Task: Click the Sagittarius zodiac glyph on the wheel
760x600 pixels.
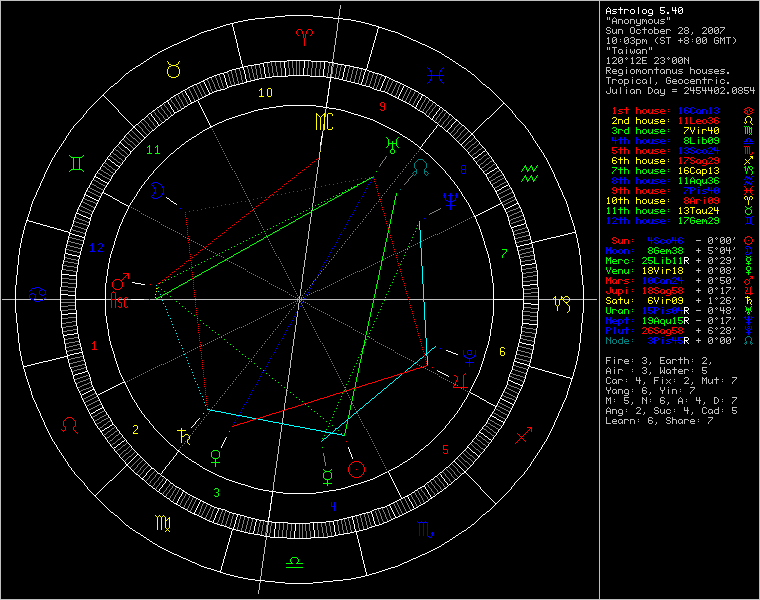Action: click(x=523, y=435)
